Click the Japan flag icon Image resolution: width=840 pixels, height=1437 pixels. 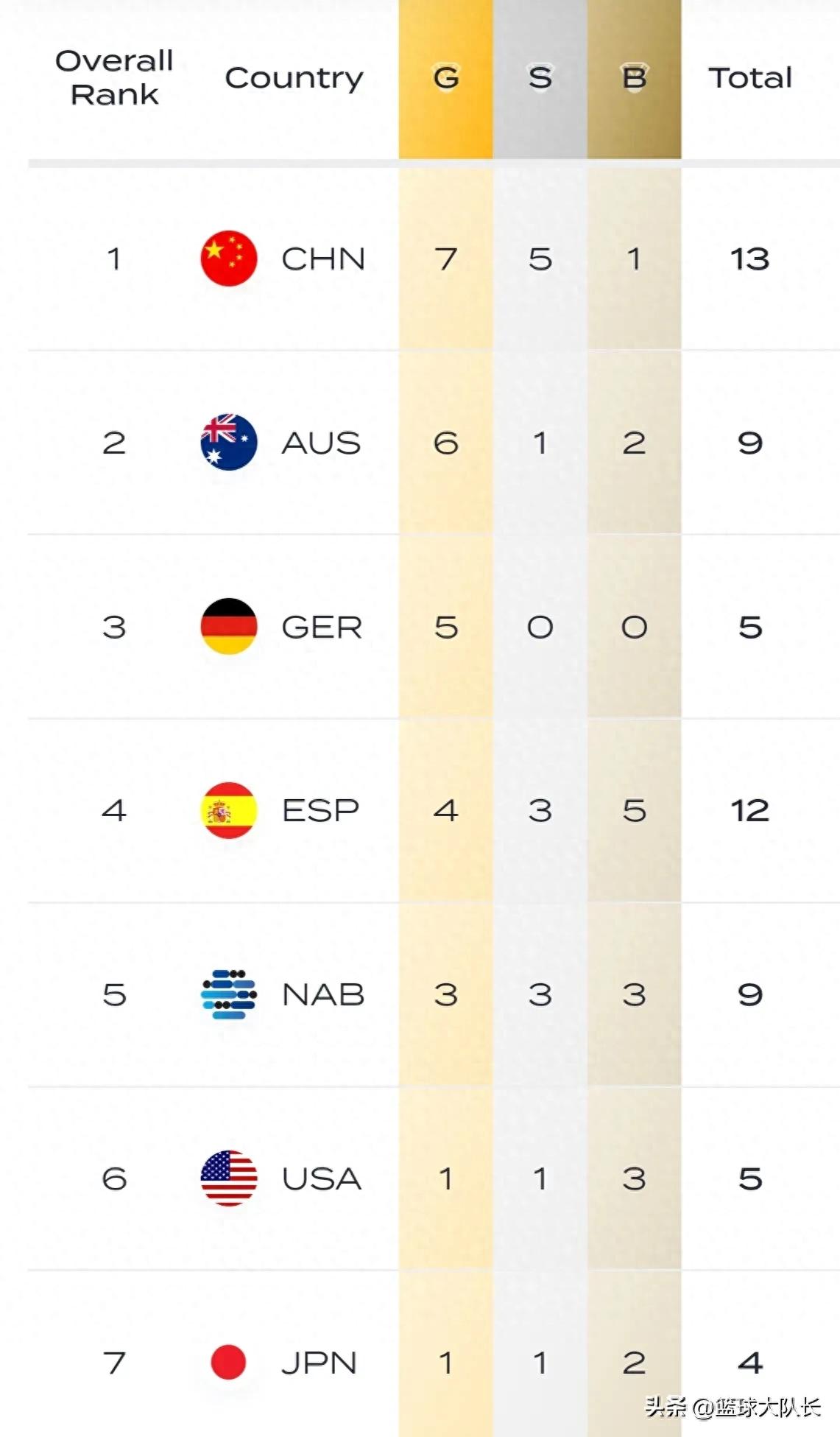pyautogui.click(x=228, y=1362)
